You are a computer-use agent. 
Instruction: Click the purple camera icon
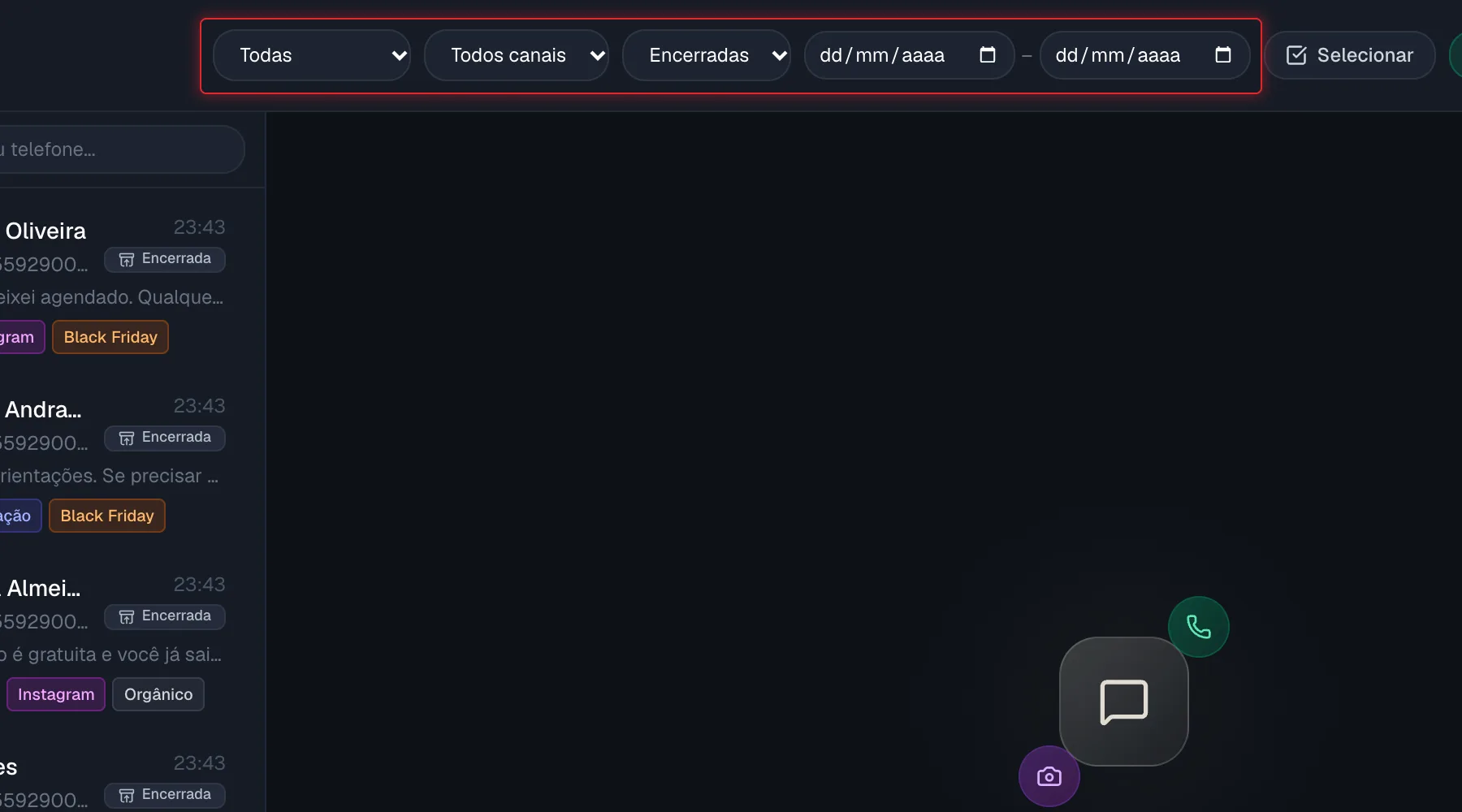click(x=1049, y=776)
